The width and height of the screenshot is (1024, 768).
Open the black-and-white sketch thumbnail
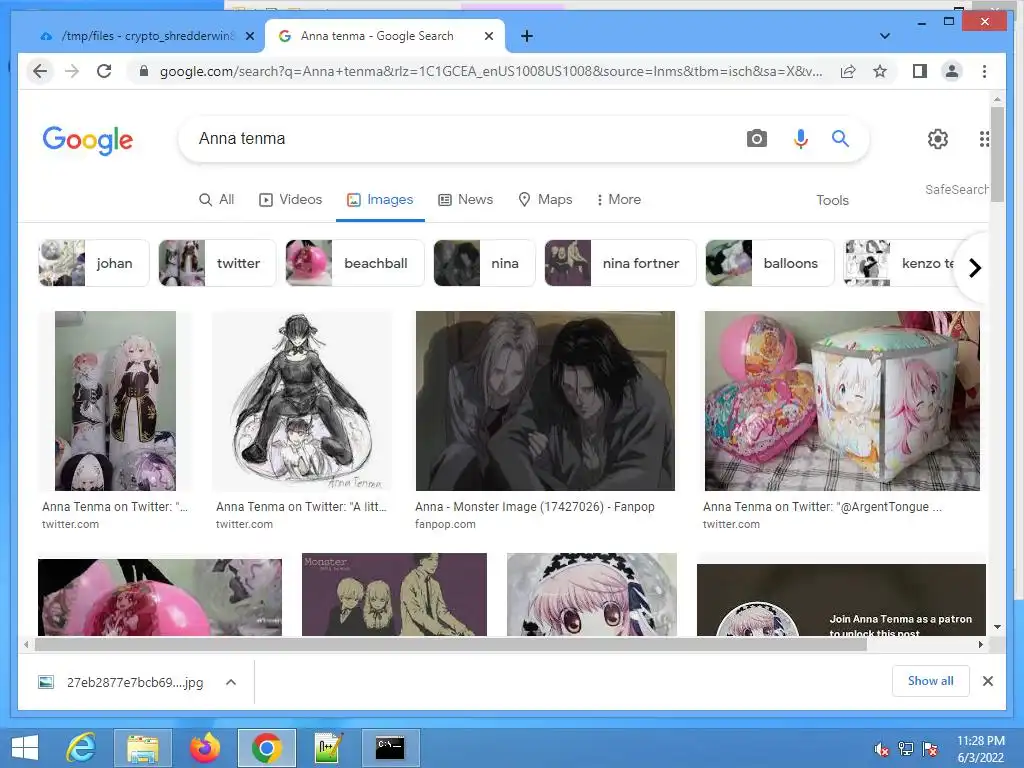click(302, 400)
